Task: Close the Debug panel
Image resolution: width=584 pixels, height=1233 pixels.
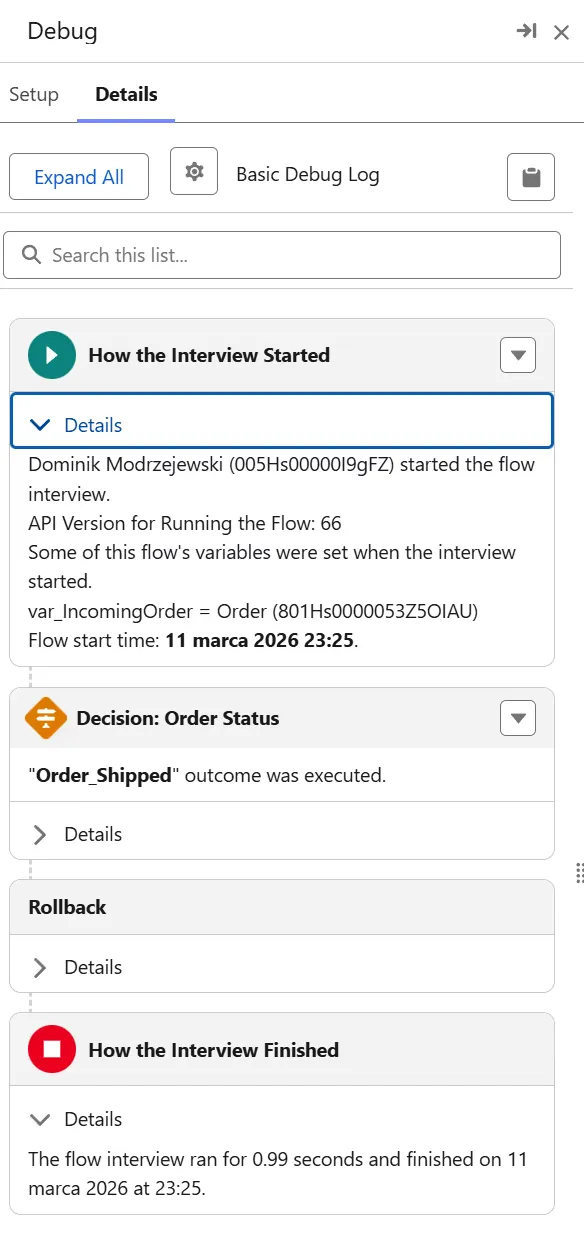Action: click(562, 32)
